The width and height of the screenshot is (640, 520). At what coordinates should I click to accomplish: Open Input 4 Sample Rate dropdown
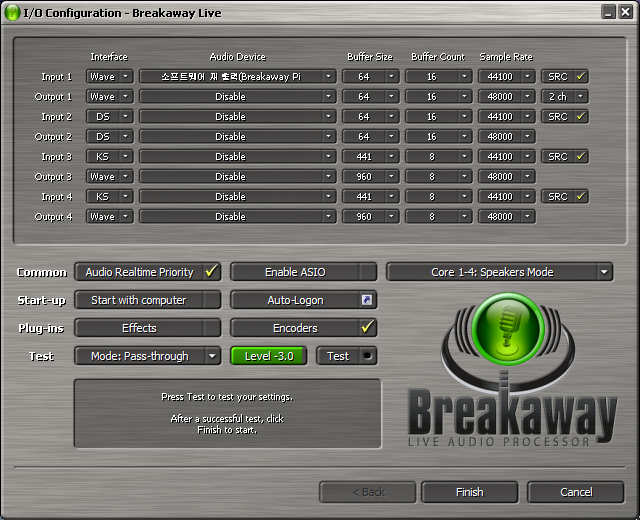tap(507, 196)
